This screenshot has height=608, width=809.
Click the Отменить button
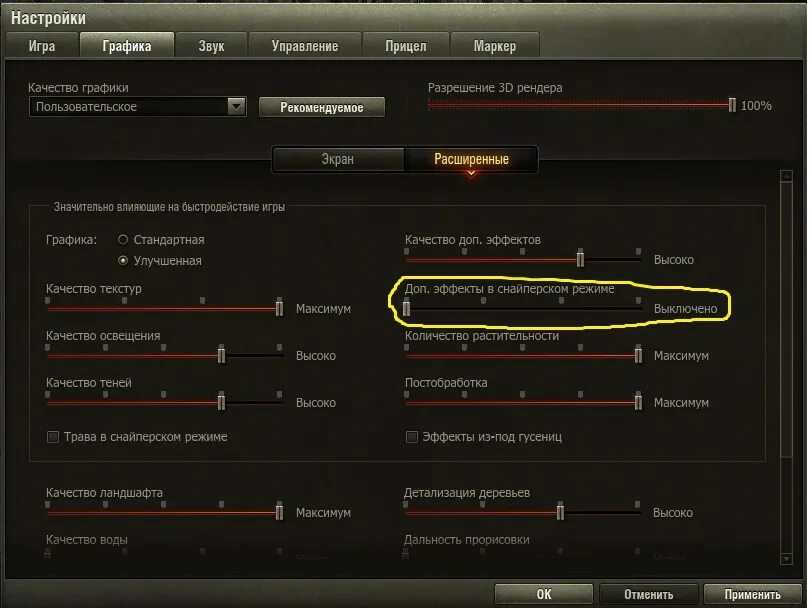tap(649, 594)
